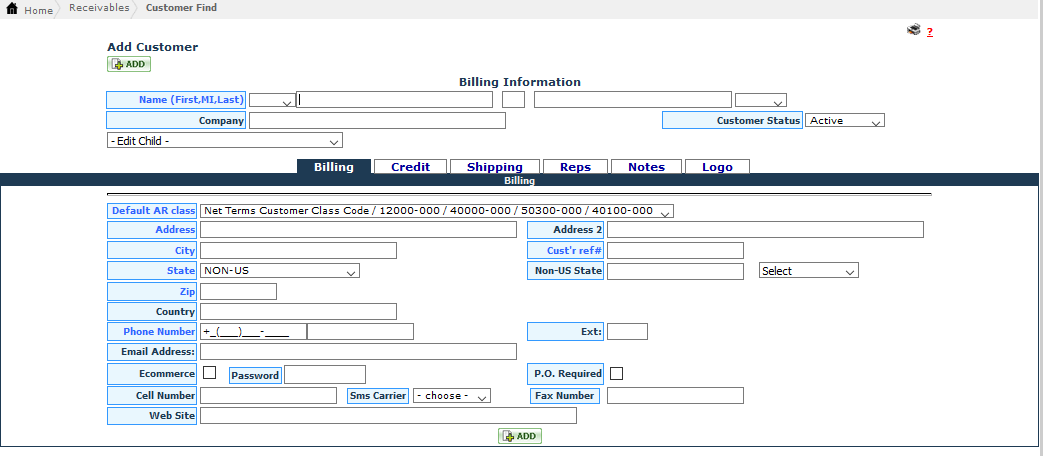Expand the Edit Child dropdown
The height and width of the screenshot is (456, 1043).
224,141
